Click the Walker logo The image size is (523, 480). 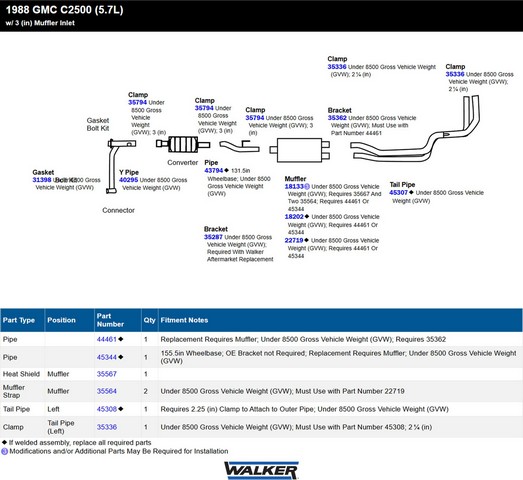(261, 470)
